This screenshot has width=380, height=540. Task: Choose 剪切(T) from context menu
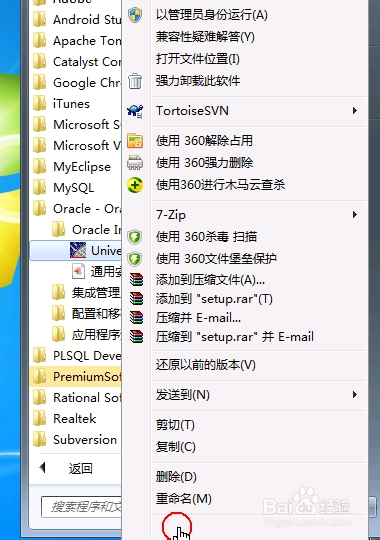coord(175,425)
